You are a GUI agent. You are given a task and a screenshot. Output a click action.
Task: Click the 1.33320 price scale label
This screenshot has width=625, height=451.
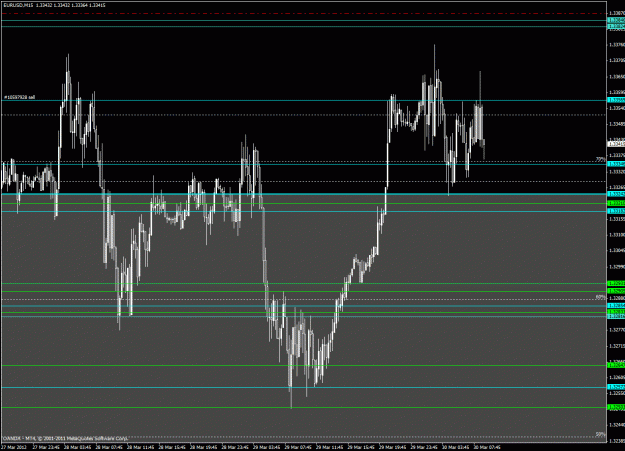(x=616, y=171)
